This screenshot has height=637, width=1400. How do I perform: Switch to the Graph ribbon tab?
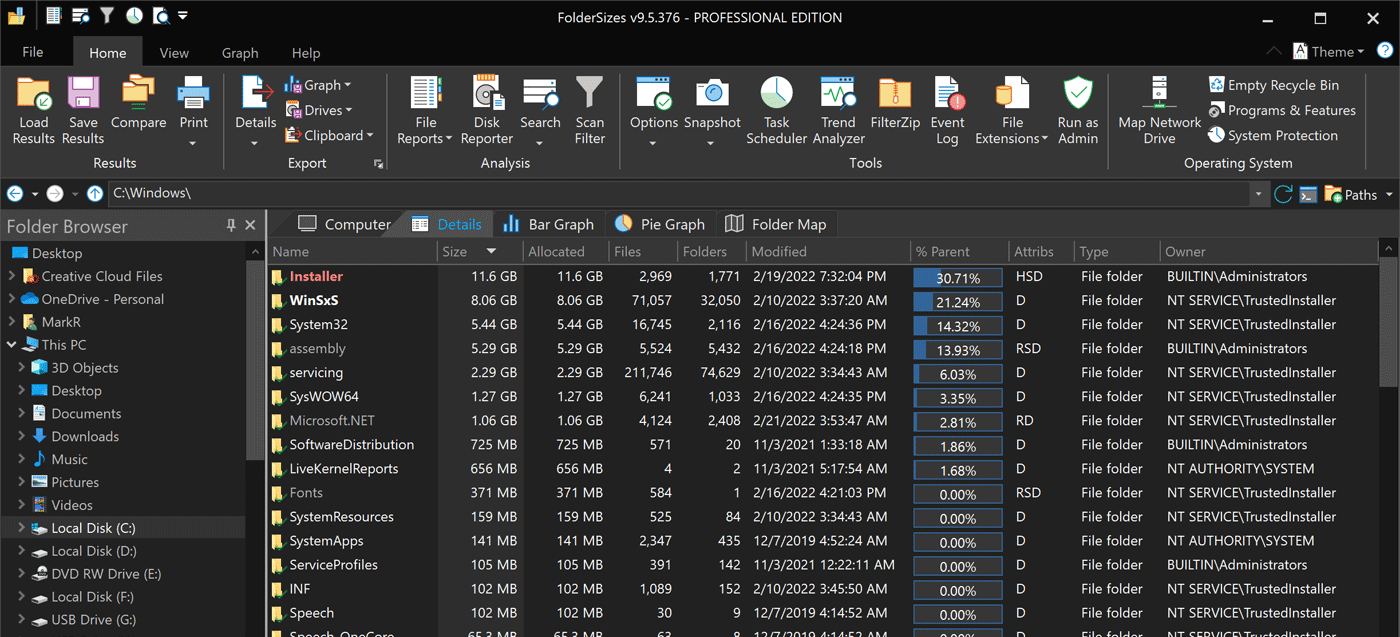240,52
